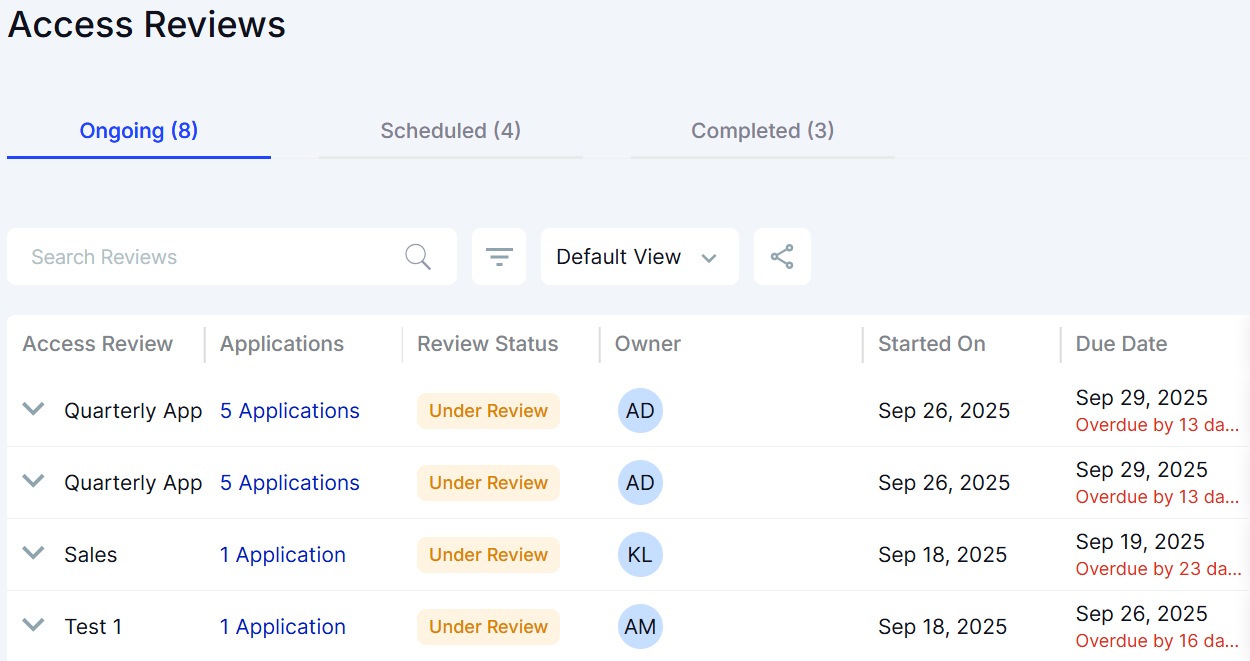Viewport: 1250px width, 661px height.
Task: Open 1 Application link on the Sales row
Action: (x=283, y=554)
